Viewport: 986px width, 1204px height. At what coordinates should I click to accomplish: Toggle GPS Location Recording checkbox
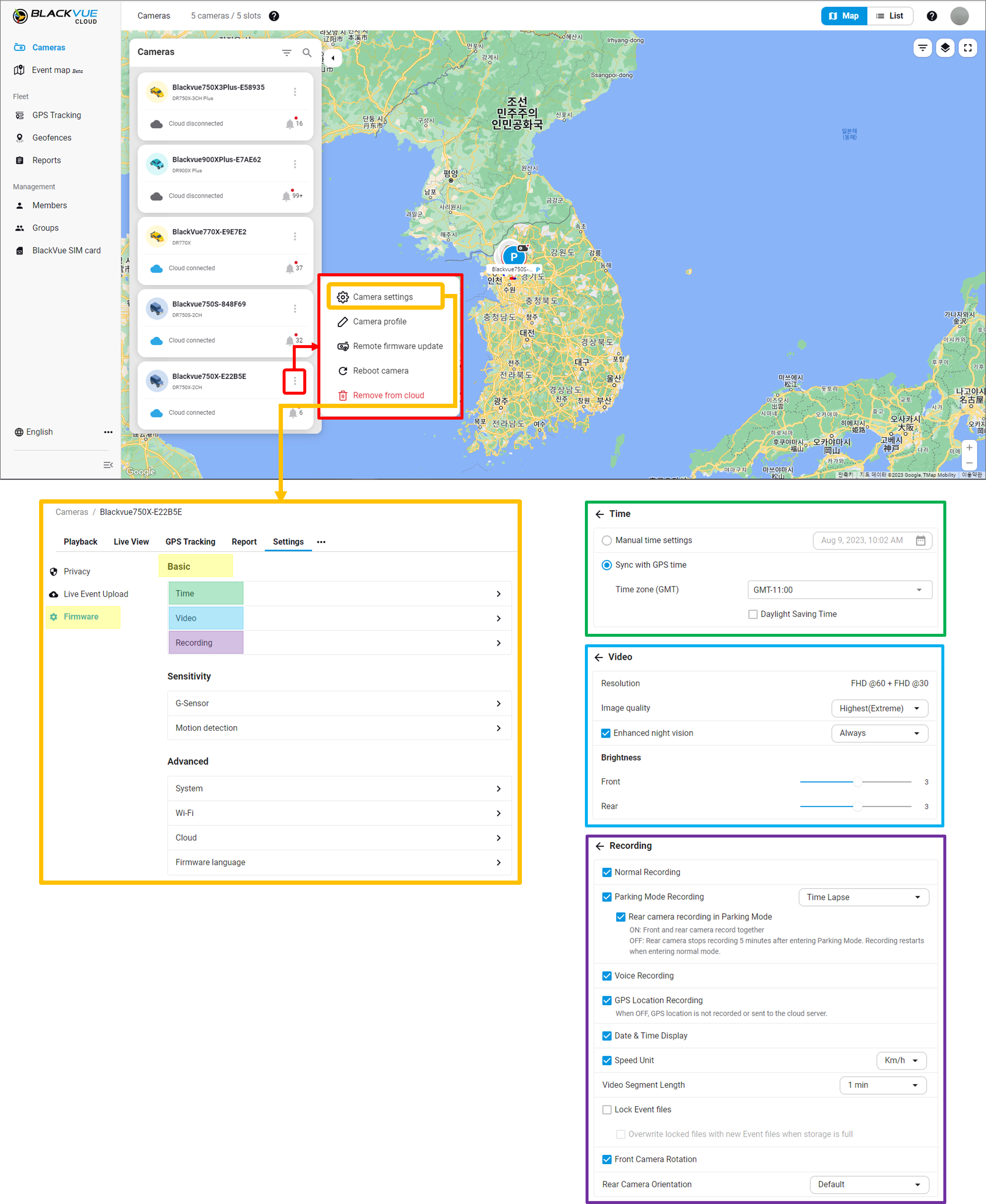[x=607, y=1000]
